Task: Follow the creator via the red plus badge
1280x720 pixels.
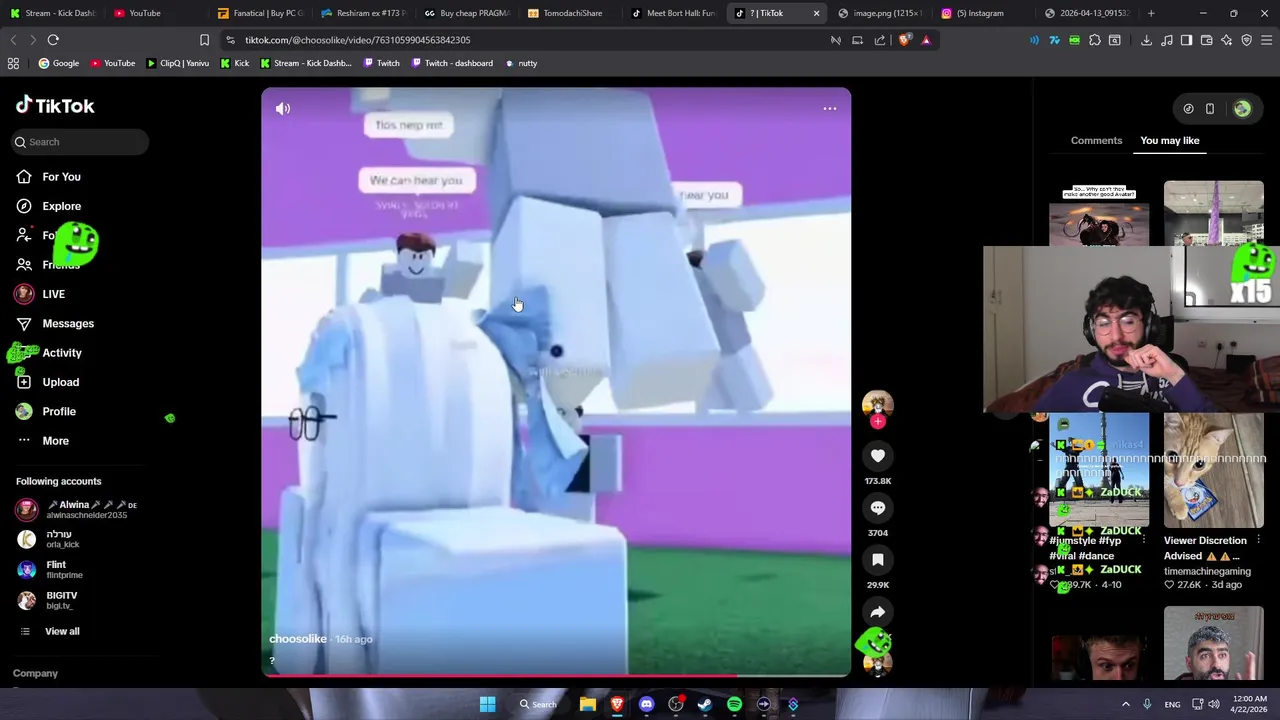Action: click(878, 422)
